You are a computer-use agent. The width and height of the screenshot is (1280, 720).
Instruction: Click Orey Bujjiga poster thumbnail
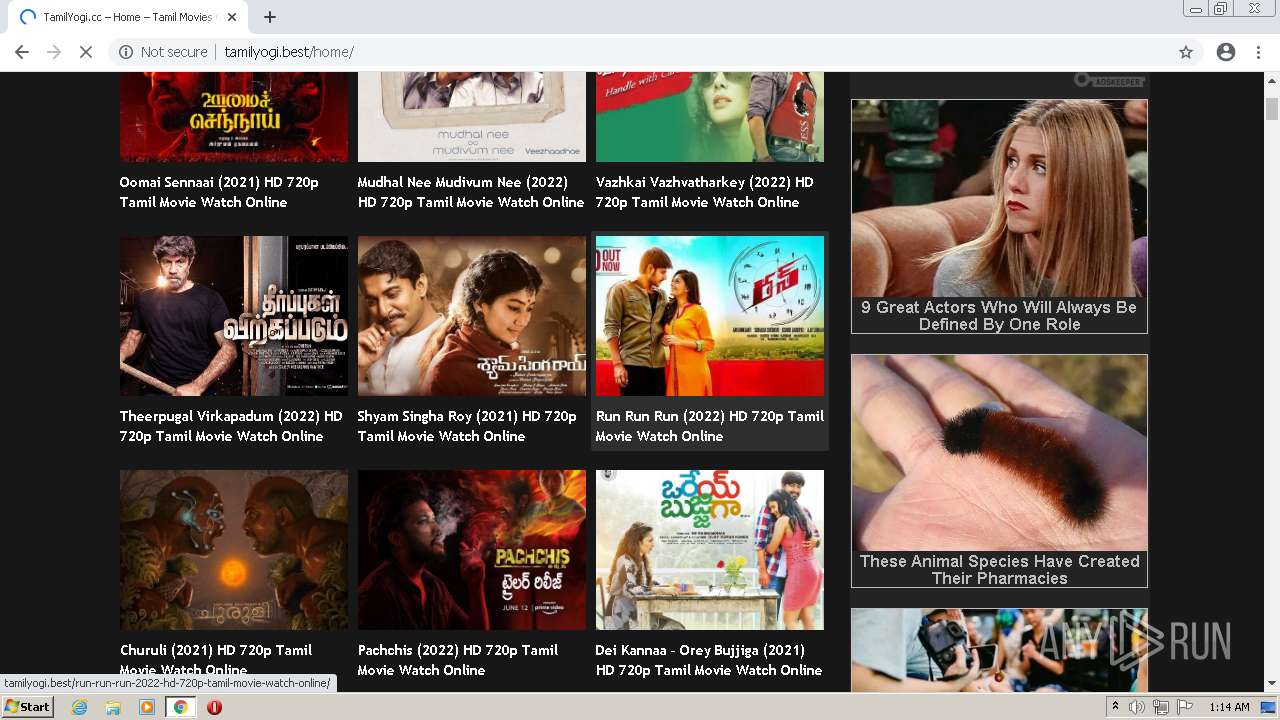point(710,550)
